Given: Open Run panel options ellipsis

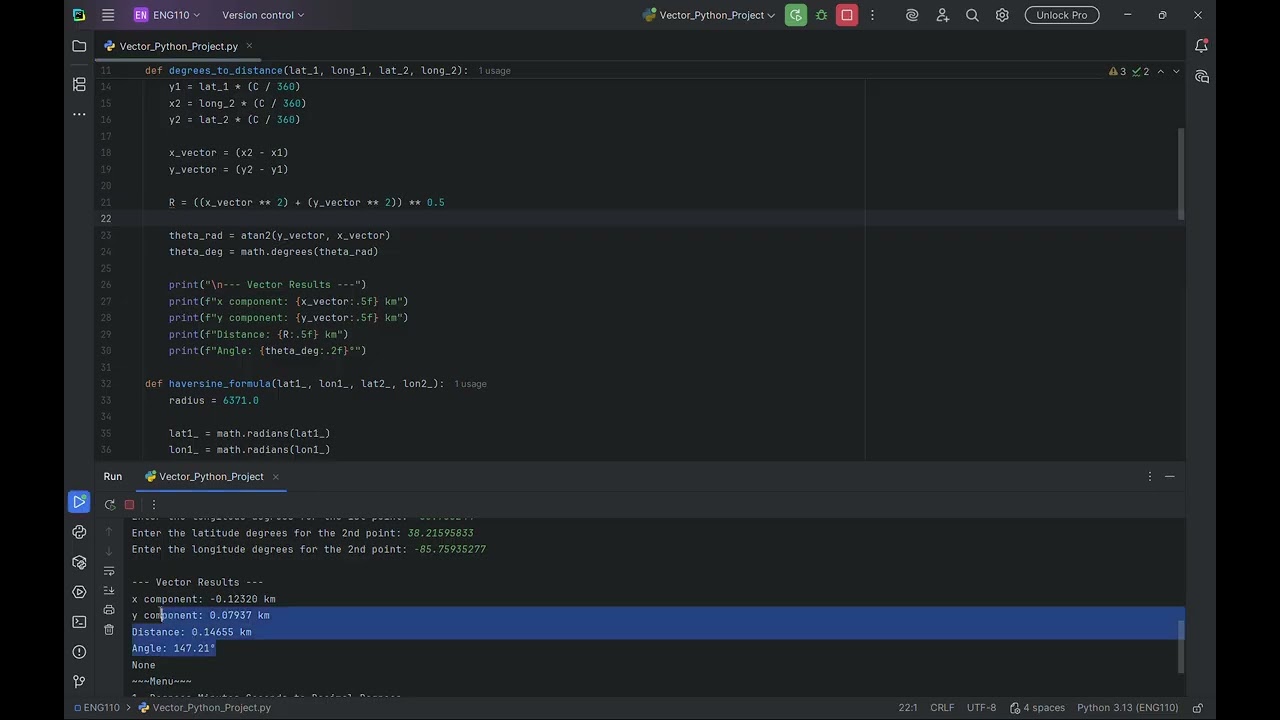Looking at the screenshot, I should click(x=1150, y=477).
